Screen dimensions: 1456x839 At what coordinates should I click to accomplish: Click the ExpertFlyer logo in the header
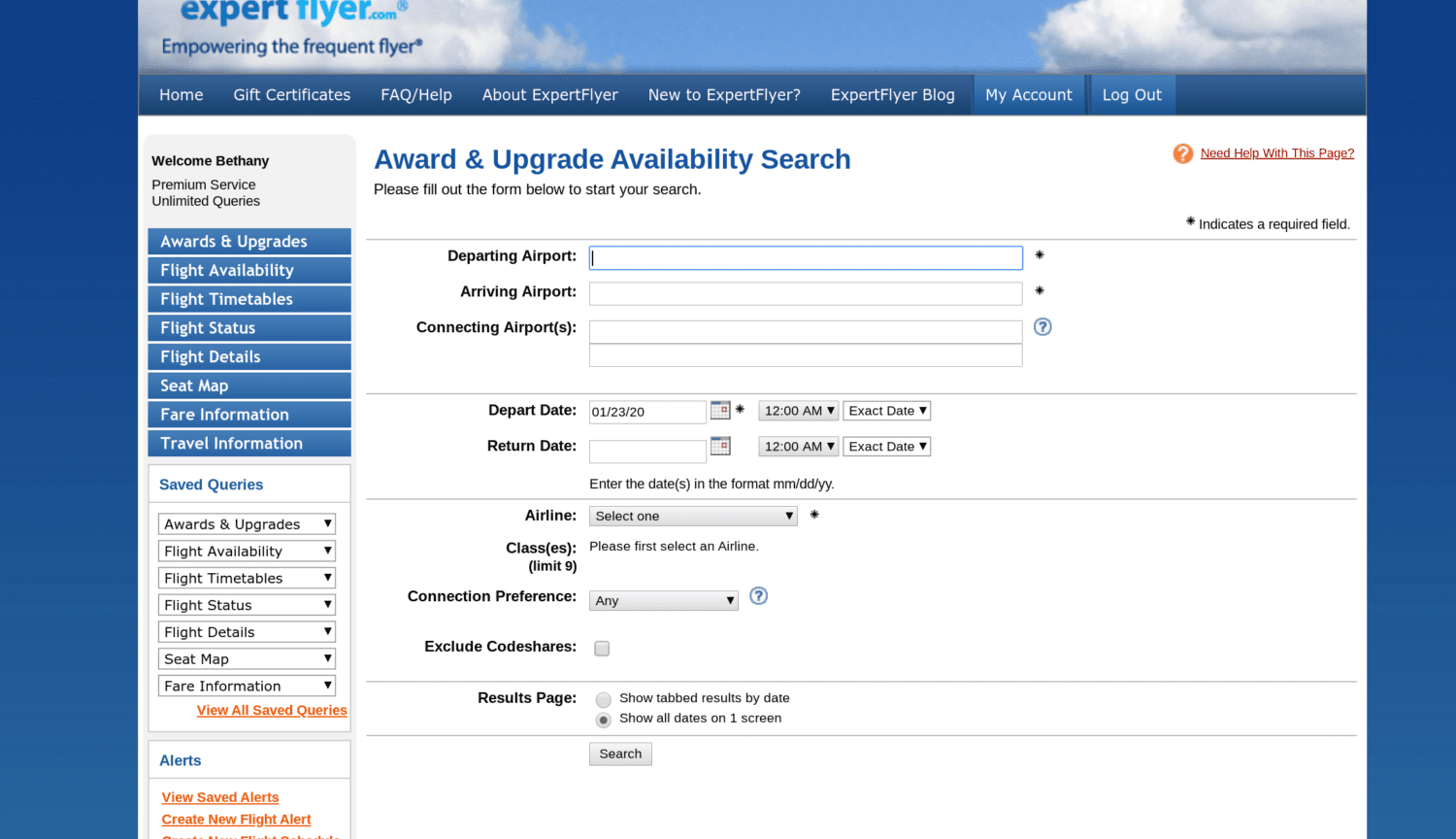click(294, 12)
